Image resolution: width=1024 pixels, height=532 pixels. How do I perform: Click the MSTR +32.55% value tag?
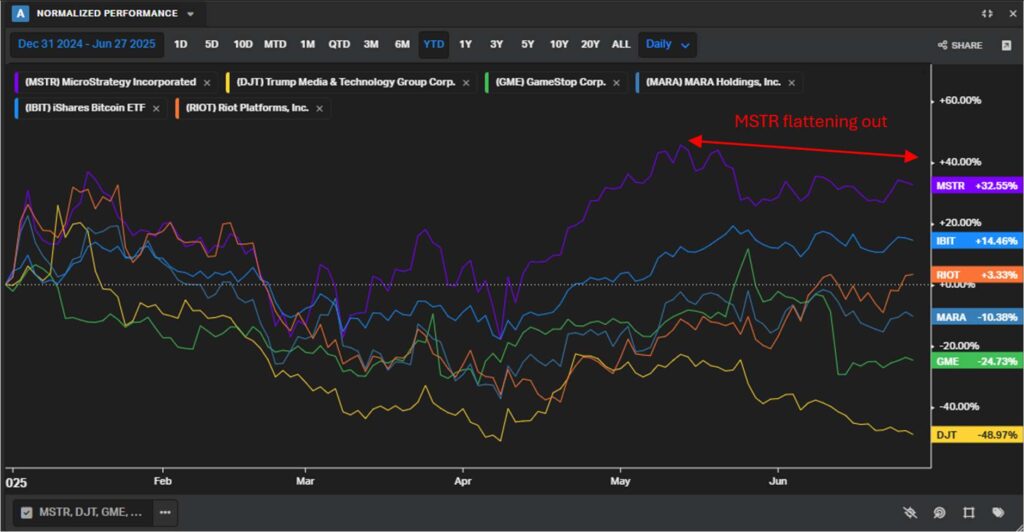click(976, 186)
